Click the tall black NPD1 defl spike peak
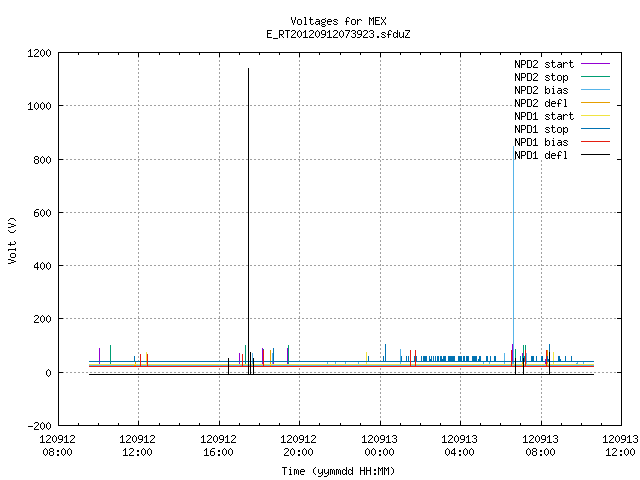 point(248,69)
